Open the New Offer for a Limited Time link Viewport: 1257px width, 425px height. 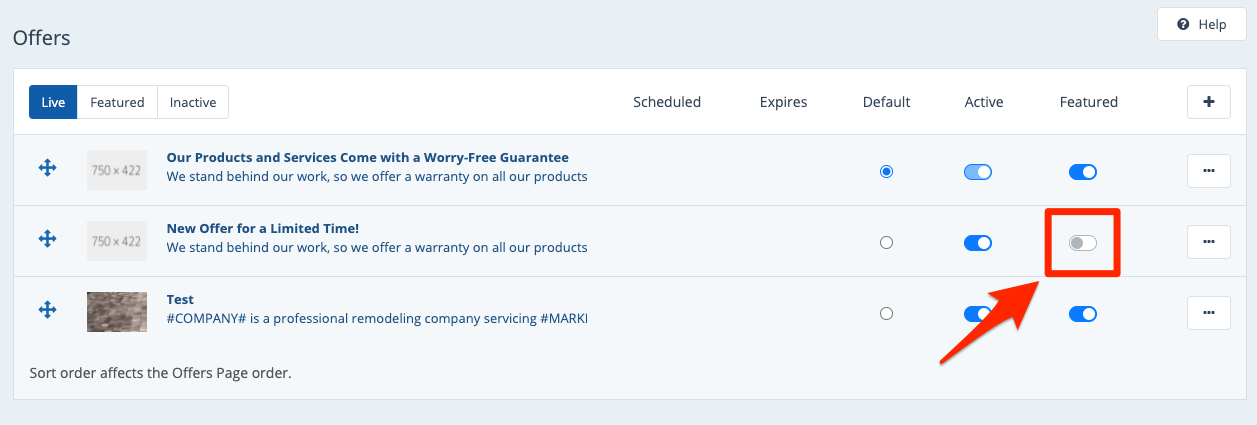[x=262, y=229]
